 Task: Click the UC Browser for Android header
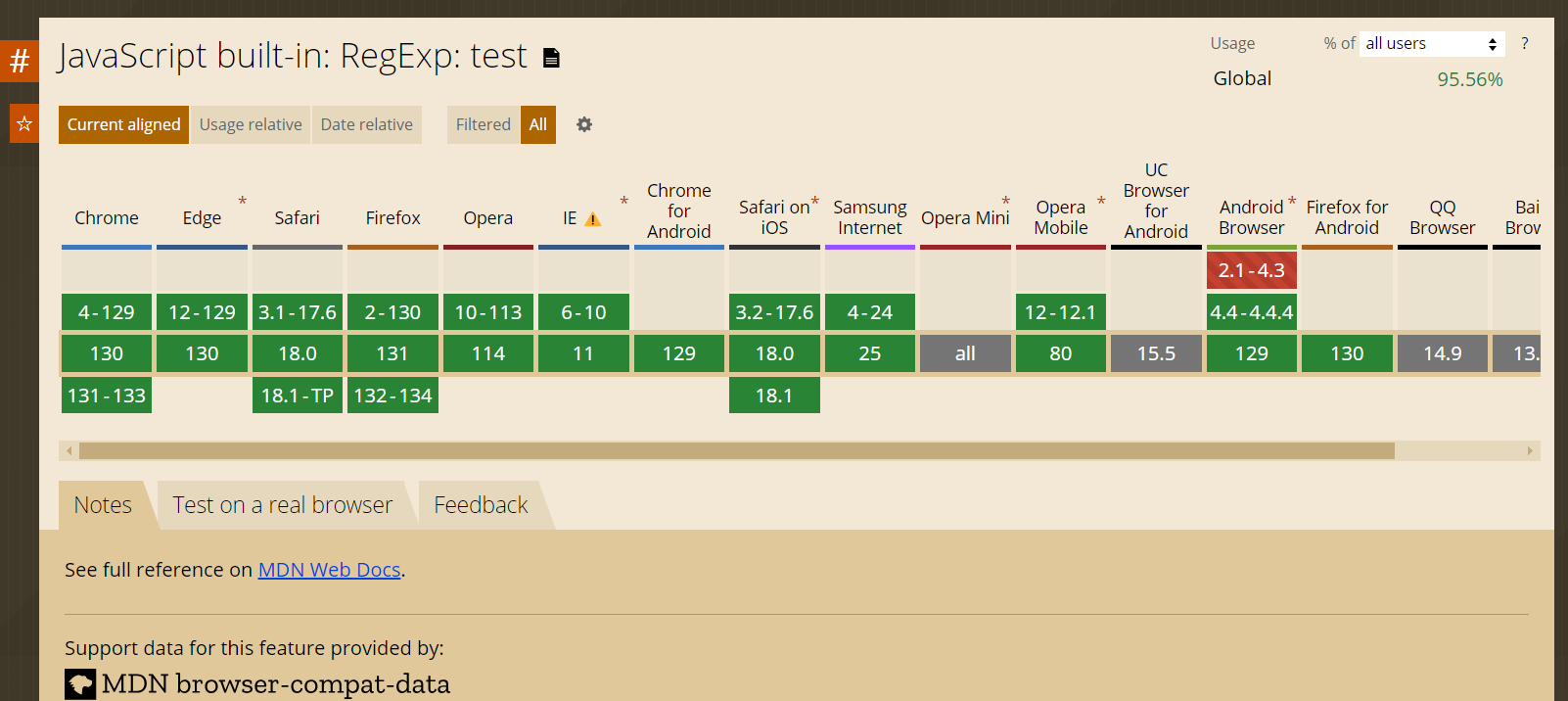pos(1156,201)
